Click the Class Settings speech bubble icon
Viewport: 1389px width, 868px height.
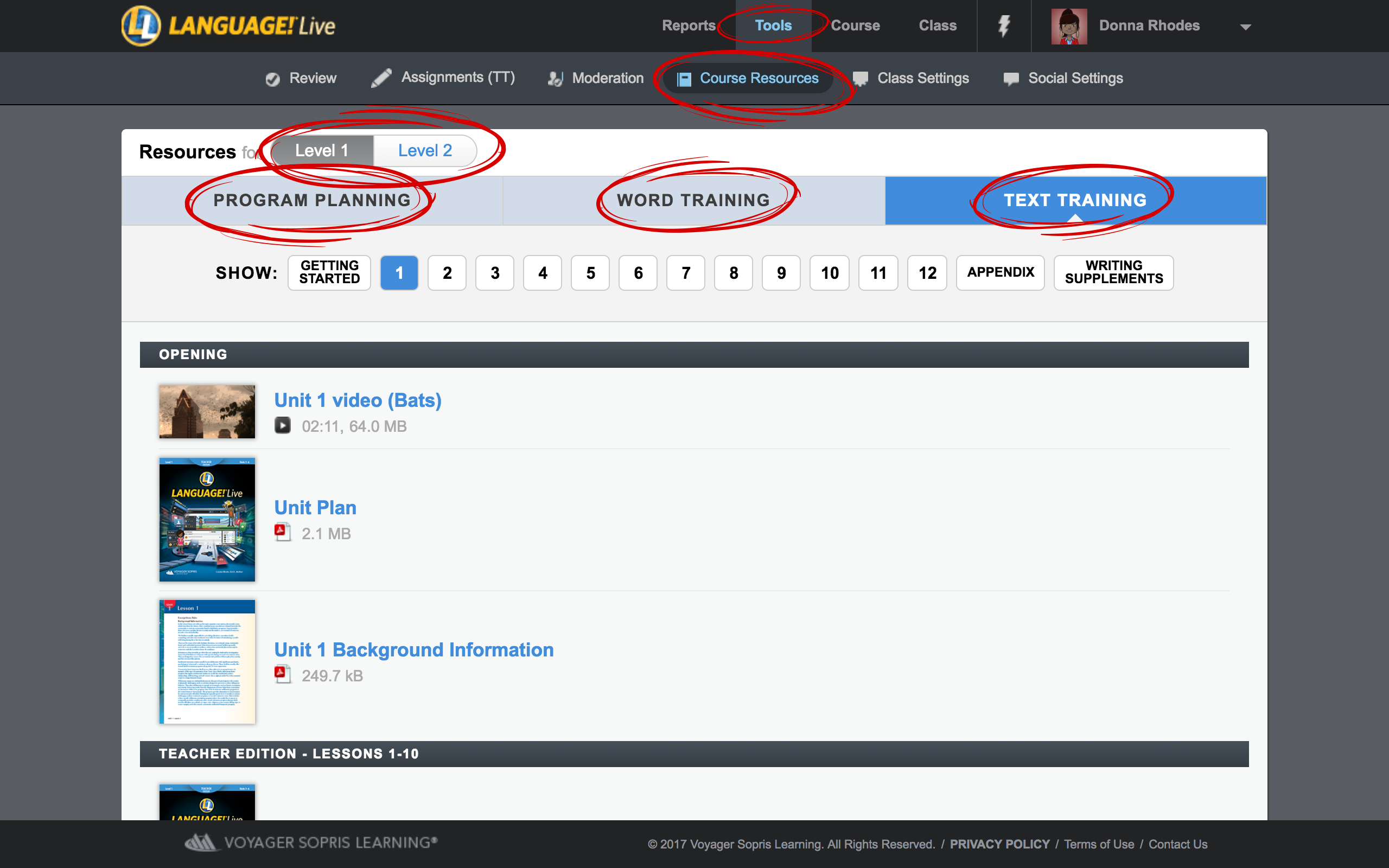click(861, 79)
